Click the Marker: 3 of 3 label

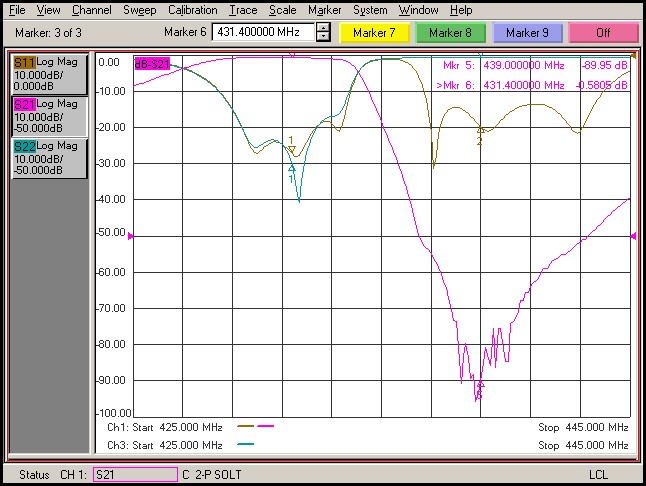[x=48, y=33]
